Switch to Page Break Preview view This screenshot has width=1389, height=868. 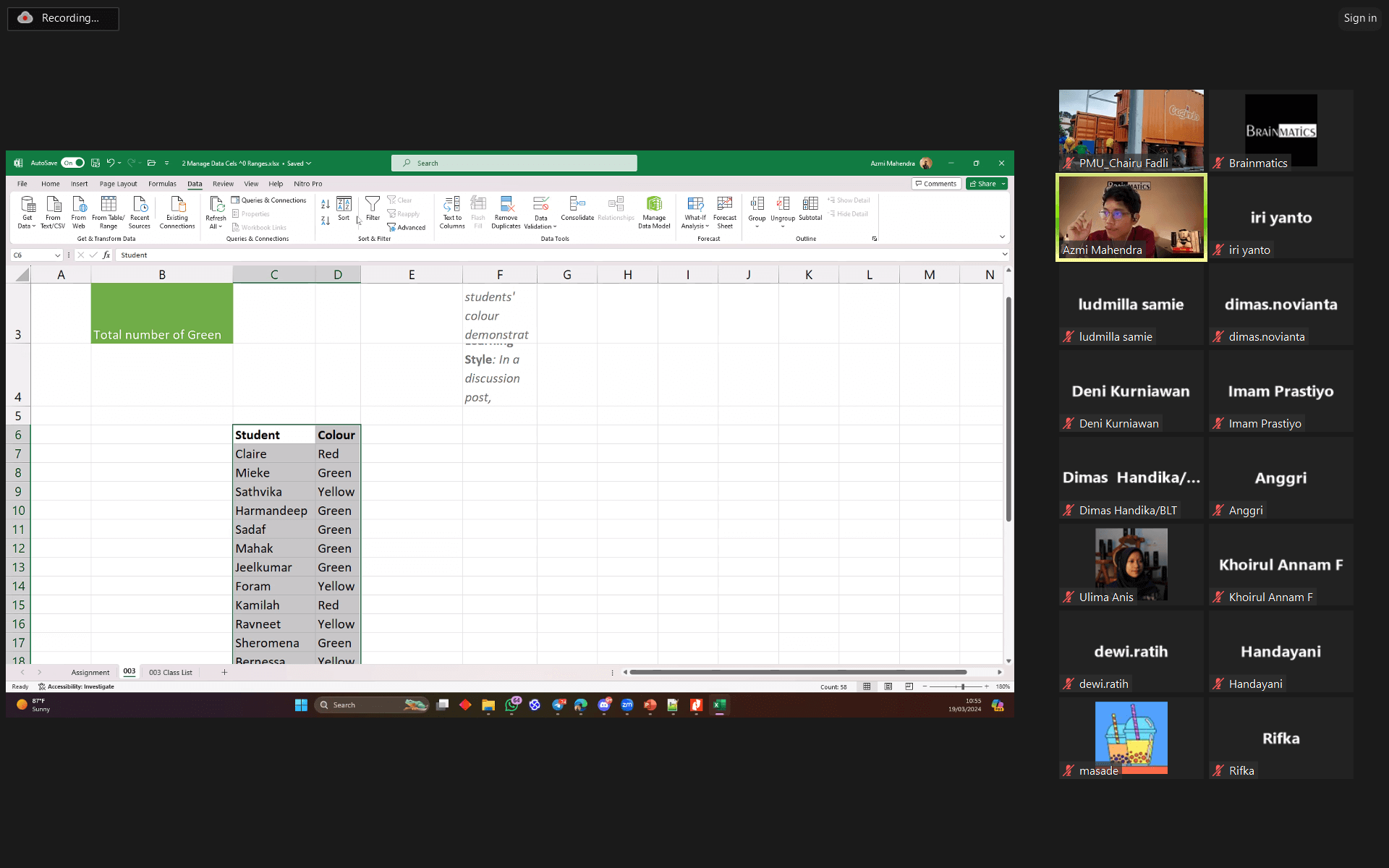tap(909, 686)
